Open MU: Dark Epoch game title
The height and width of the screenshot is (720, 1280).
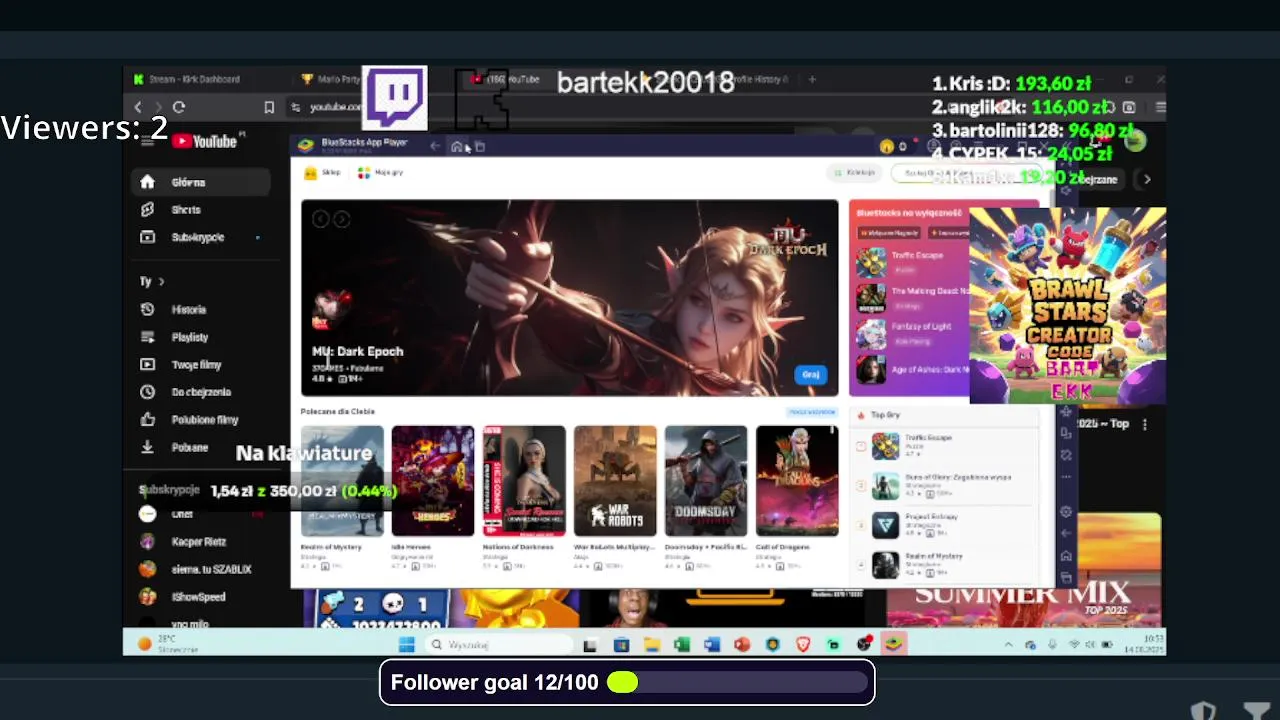(x=358, y=352)
